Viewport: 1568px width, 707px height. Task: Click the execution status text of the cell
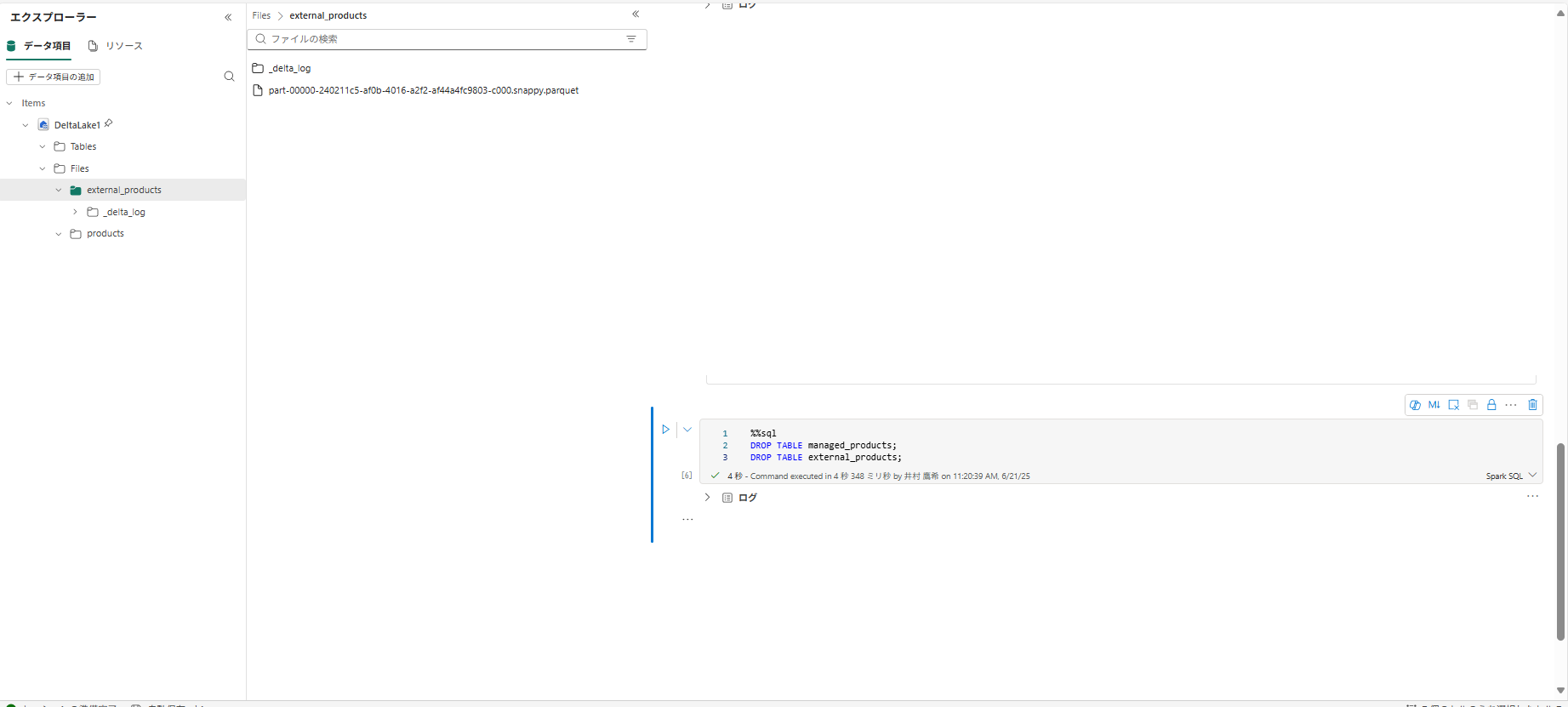(x=878, y=476)
